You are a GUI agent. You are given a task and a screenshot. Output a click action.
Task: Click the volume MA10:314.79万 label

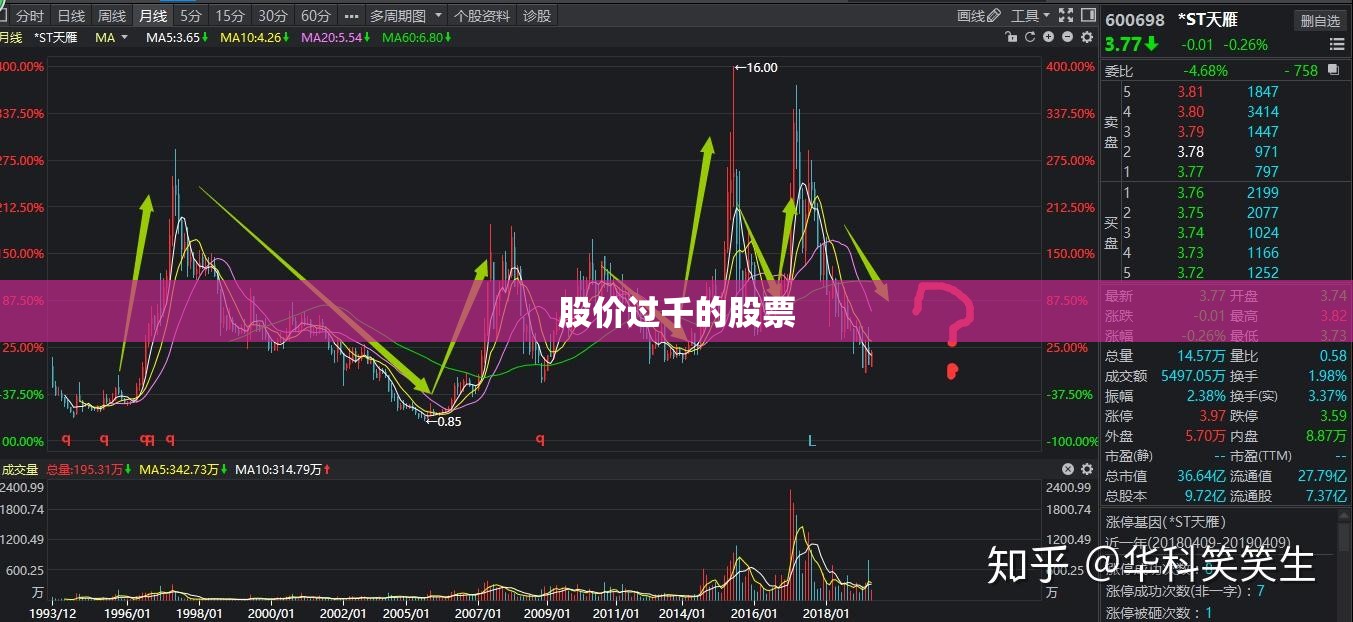pyautogui.click(x=279, y=469)
